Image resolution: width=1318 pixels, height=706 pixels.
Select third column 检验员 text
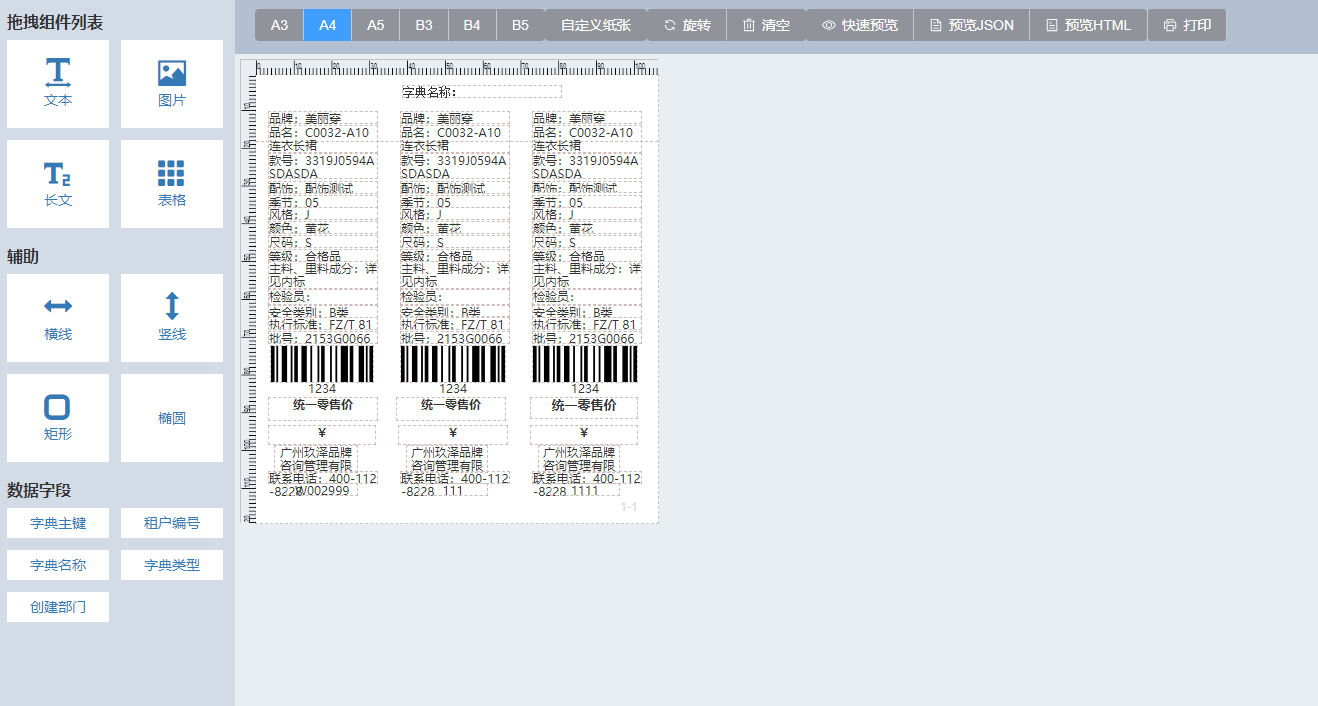tap(587, 296)
